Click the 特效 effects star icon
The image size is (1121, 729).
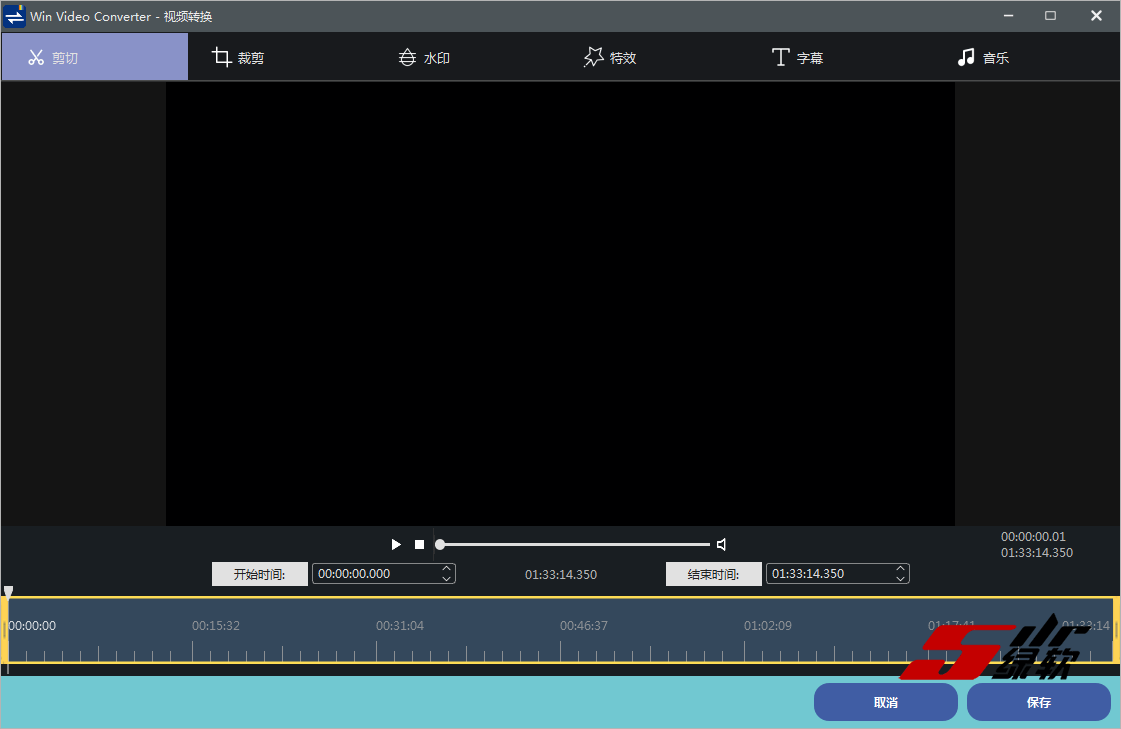(594, 58)
